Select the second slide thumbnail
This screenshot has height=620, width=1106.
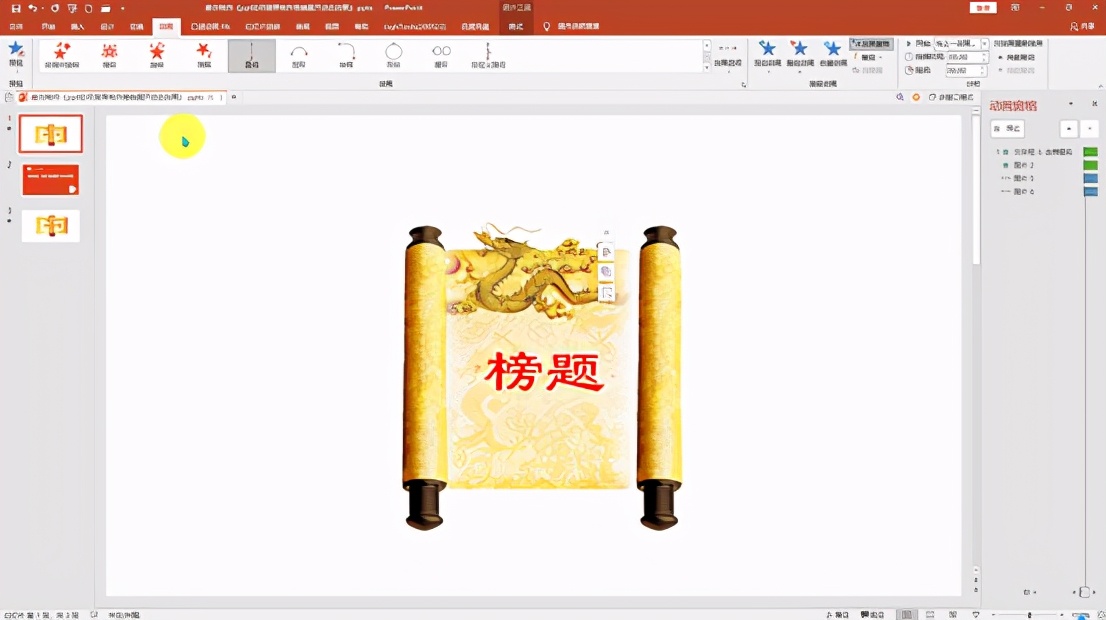point(50,179)
